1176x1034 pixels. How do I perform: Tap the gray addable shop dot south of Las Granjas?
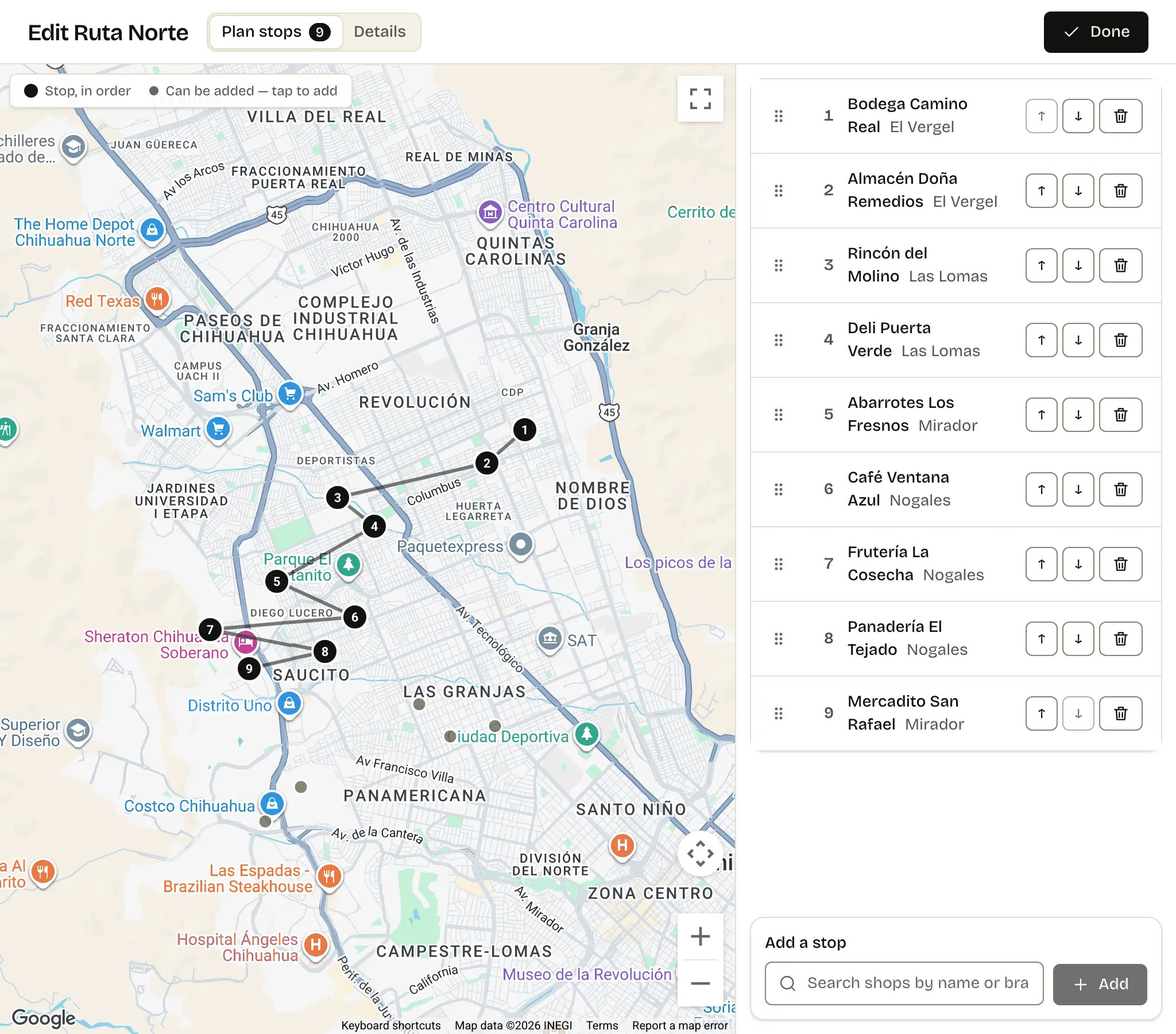tap(419, 704)
